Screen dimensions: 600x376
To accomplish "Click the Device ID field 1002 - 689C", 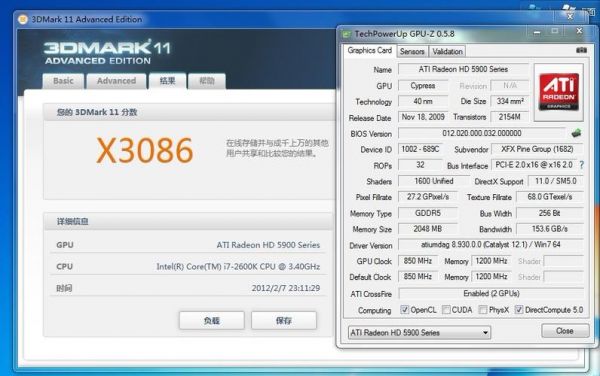I will point(420,149).
